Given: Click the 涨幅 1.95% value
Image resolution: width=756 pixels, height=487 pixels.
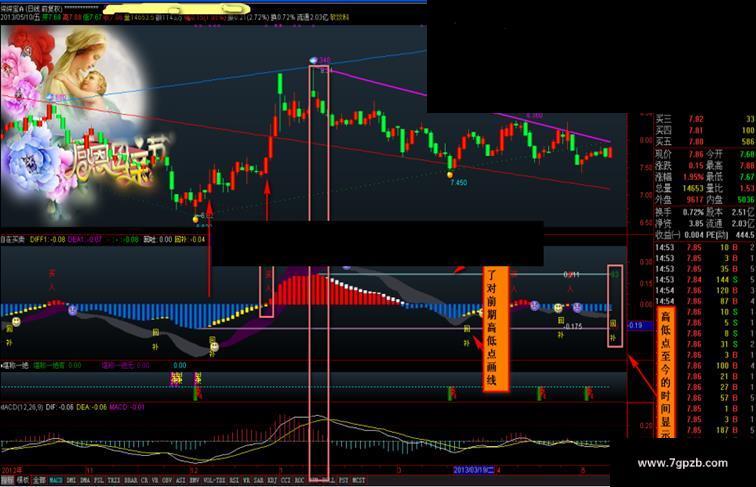Looking at the screenshot, I should [694, 176].
